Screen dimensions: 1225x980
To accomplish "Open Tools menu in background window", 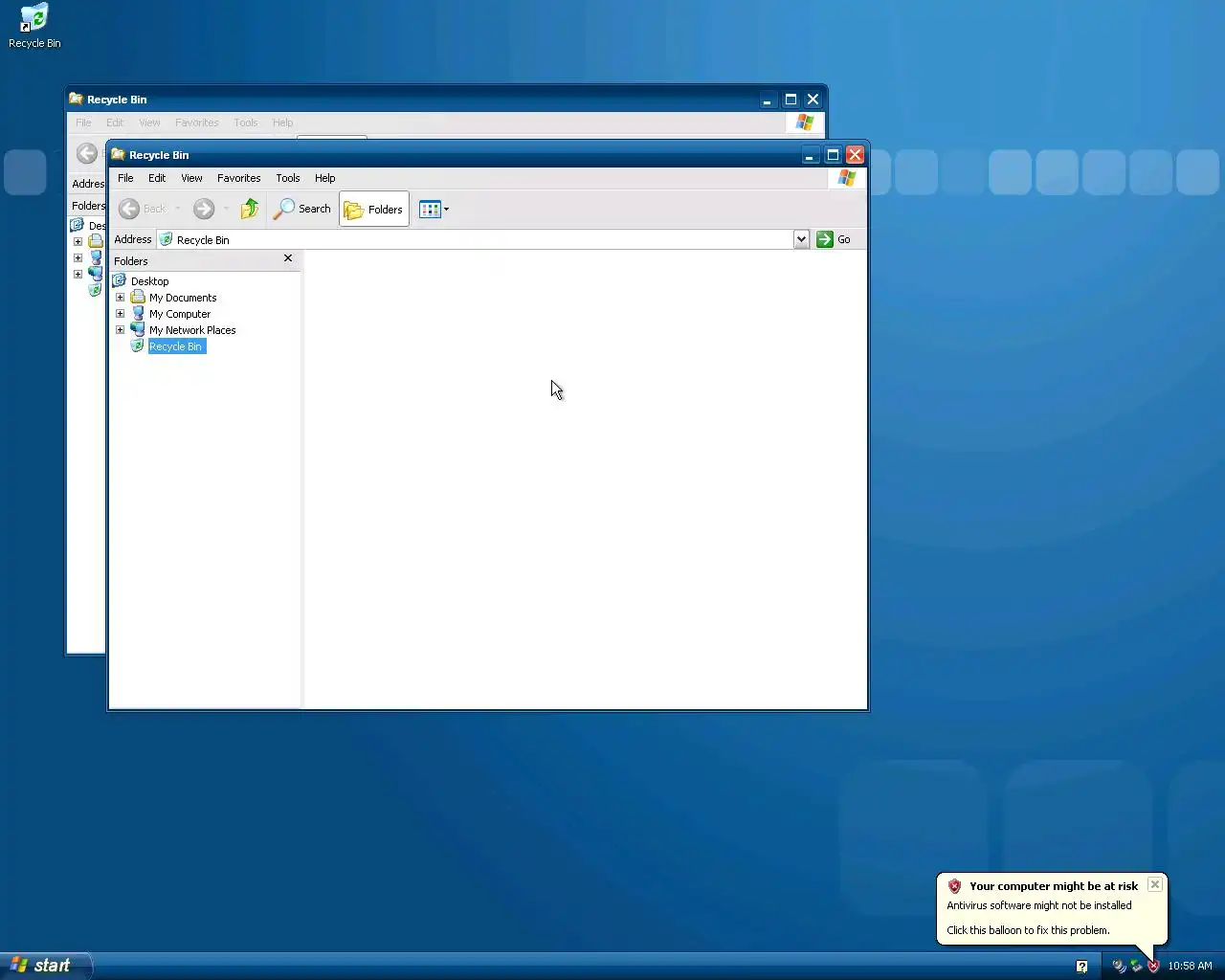I will coord(246,122).
